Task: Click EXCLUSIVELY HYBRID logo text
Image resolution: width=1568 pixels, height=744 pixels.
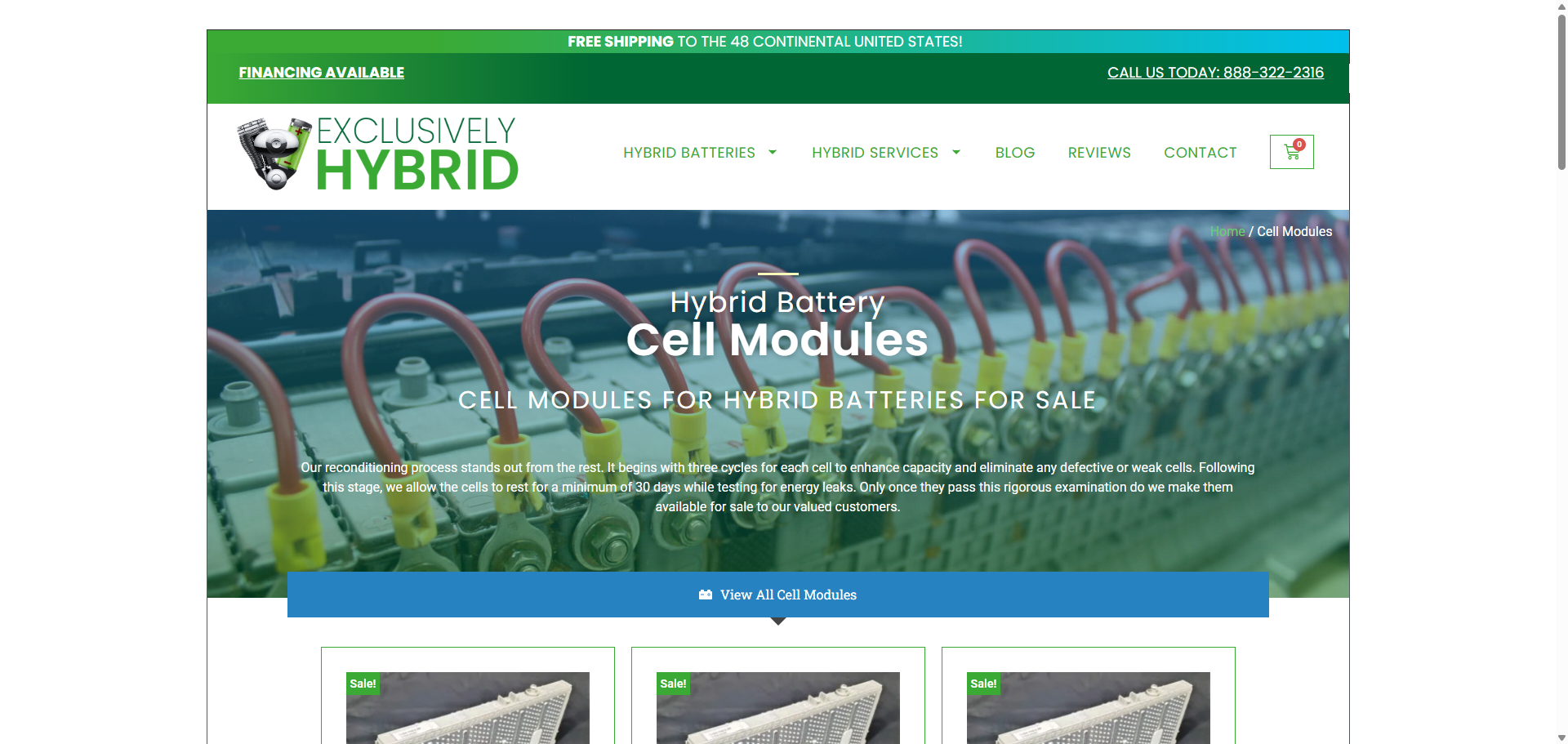Action: tap(416, 154)
